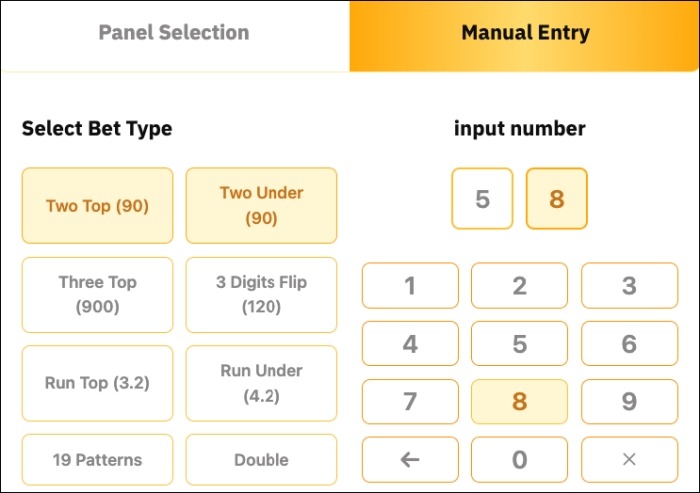Image resolution: width=700 pixels, height=493 pixels.
Task: Tap the highlighted 8 keypad key
Action: [519, 402]
